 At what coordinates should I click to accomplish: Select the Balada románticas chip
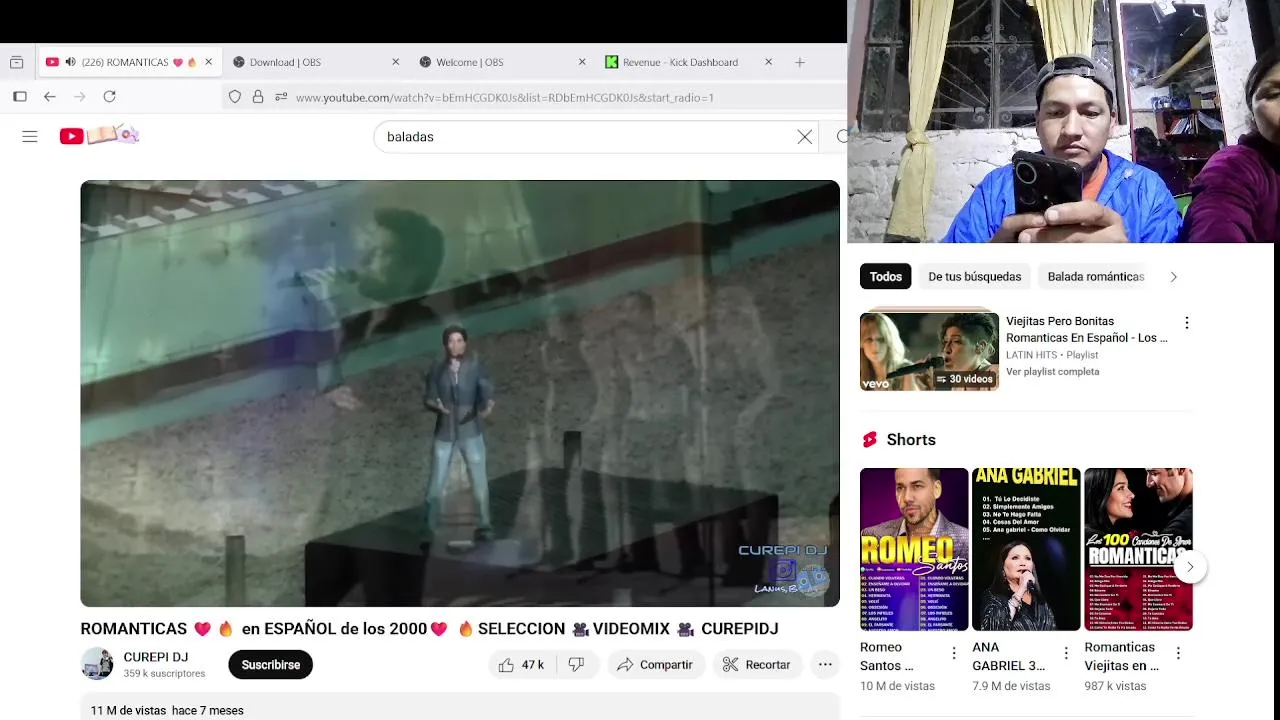(x=1096, y=277)
